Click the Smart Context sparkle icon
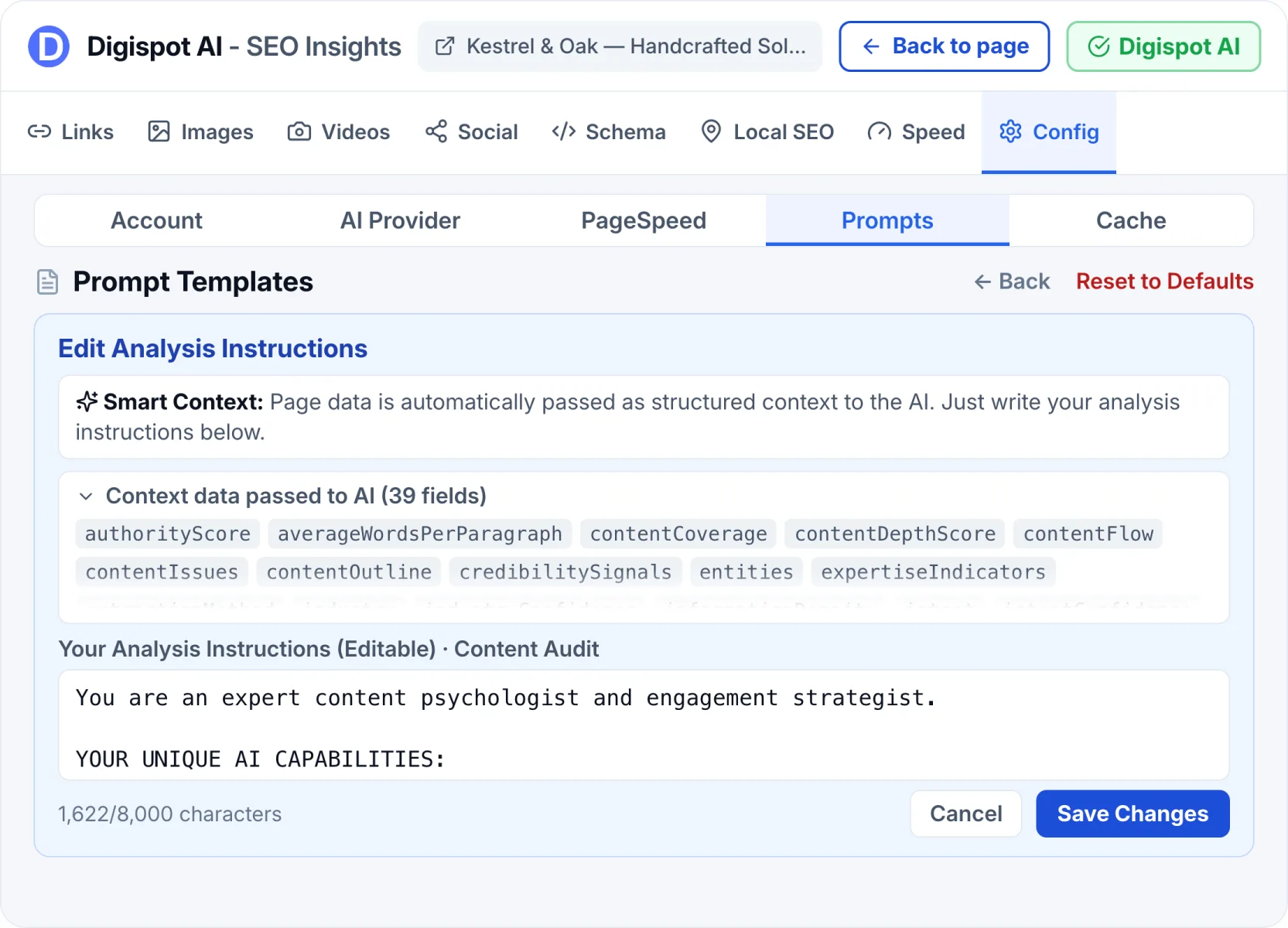This screenshot has height=928, width=1288. (87, 401)
